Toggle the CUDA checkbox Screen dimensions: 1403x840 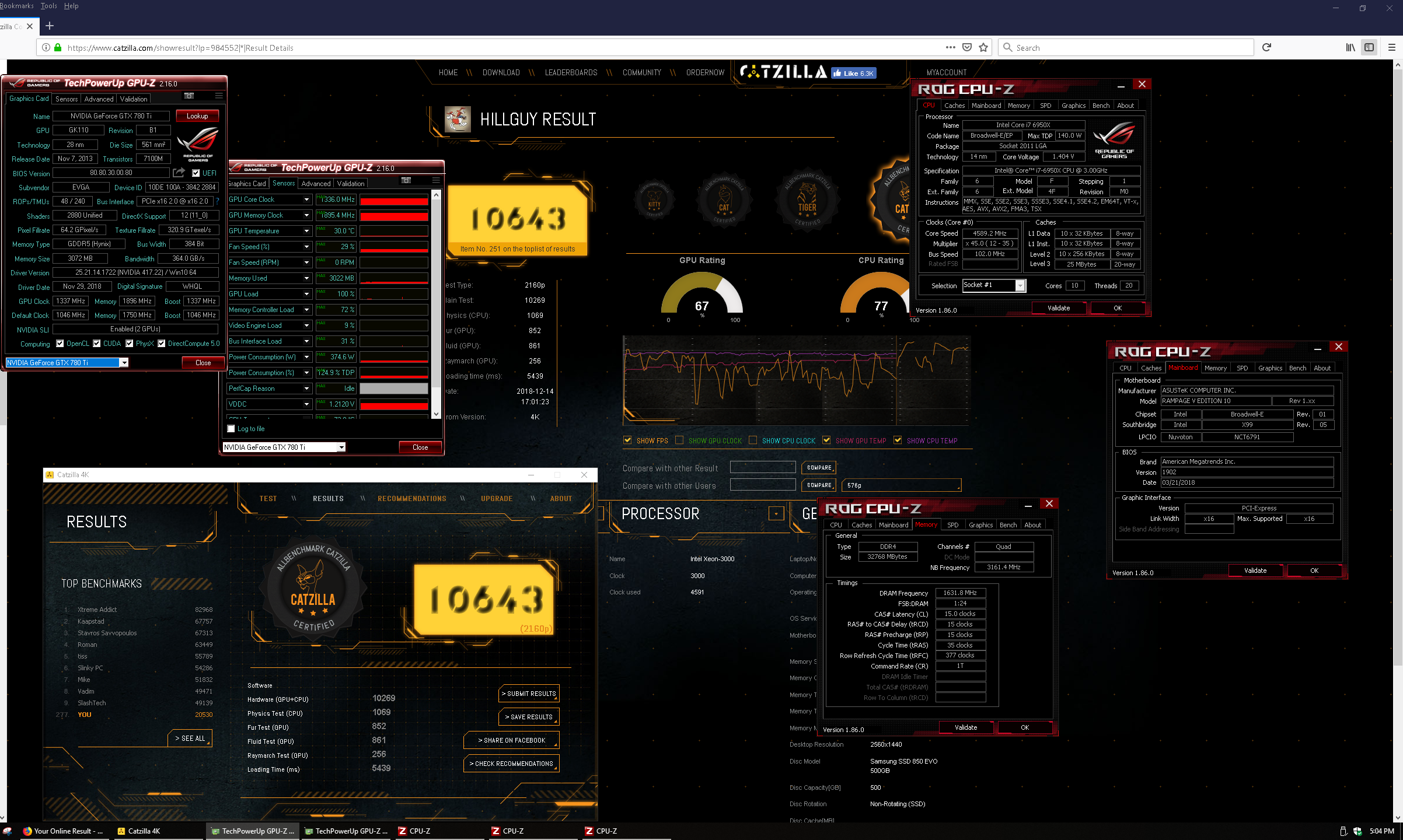[x=97, y=344]
